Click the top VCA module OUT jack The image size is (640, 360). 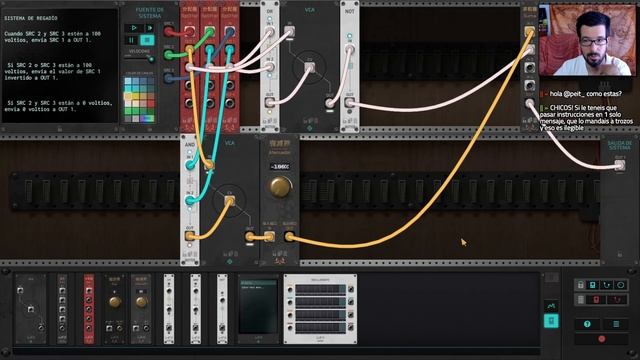[x=330, y=103]
